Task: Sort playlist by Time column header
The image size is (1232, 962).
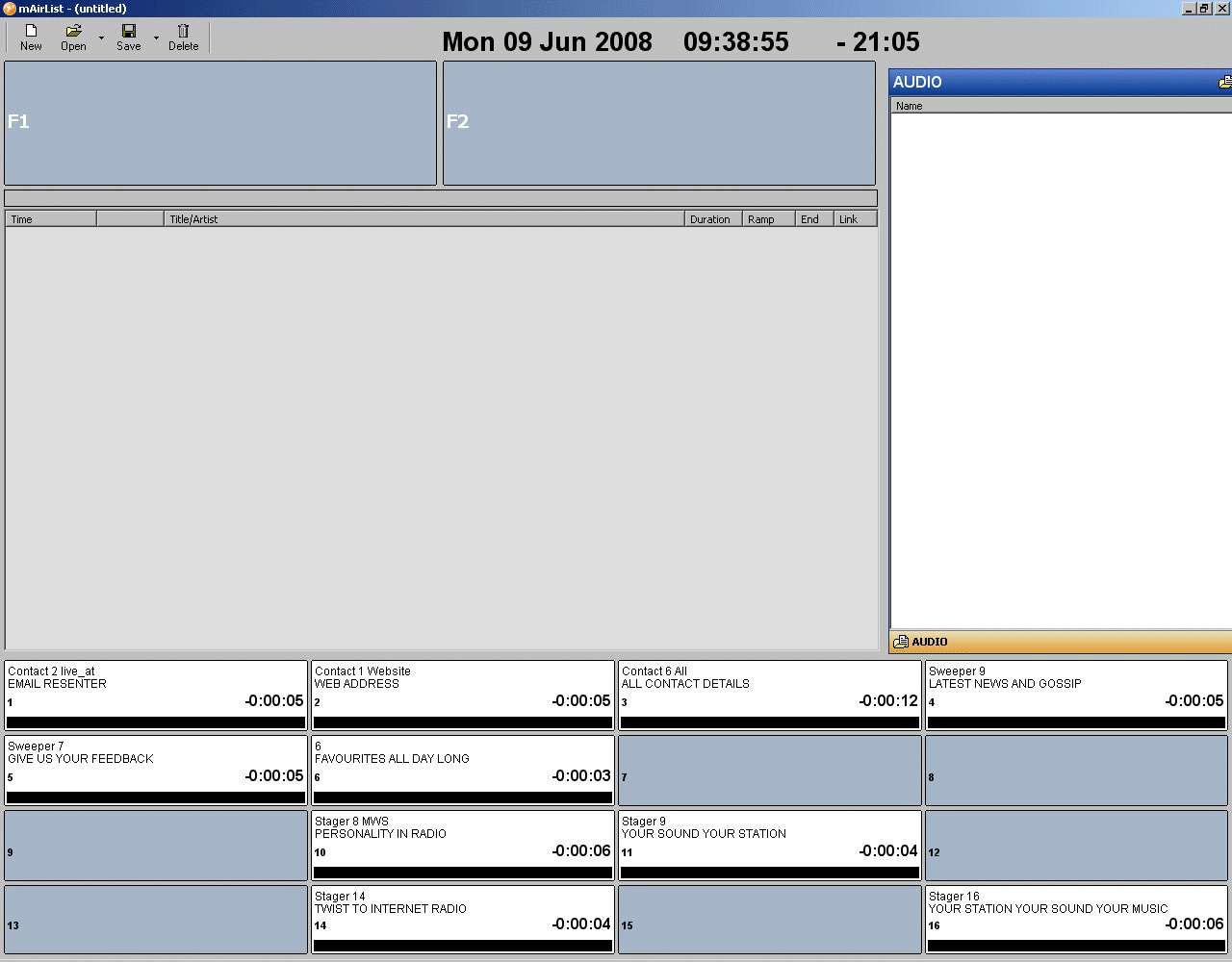Action: pos(51,219)
